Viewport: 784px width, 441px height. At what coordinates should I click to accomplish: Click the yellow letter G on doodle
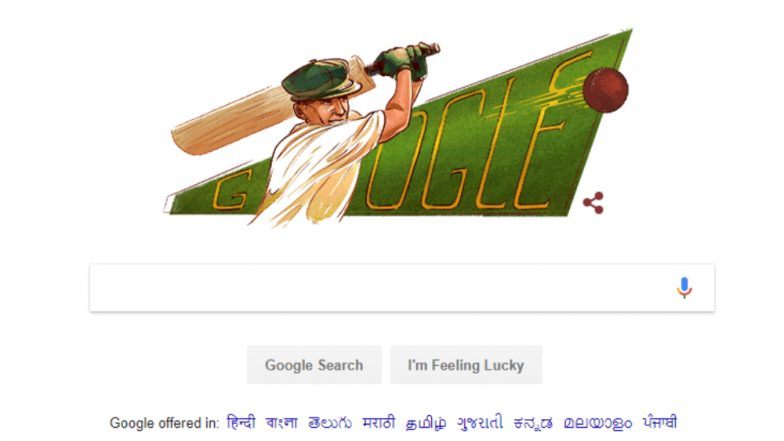point(232,190)
